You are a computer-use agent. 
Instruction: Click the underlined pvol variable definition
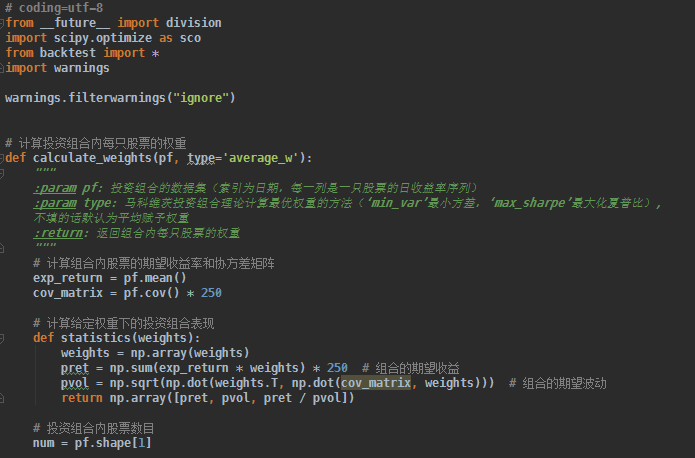pos(74,383)
